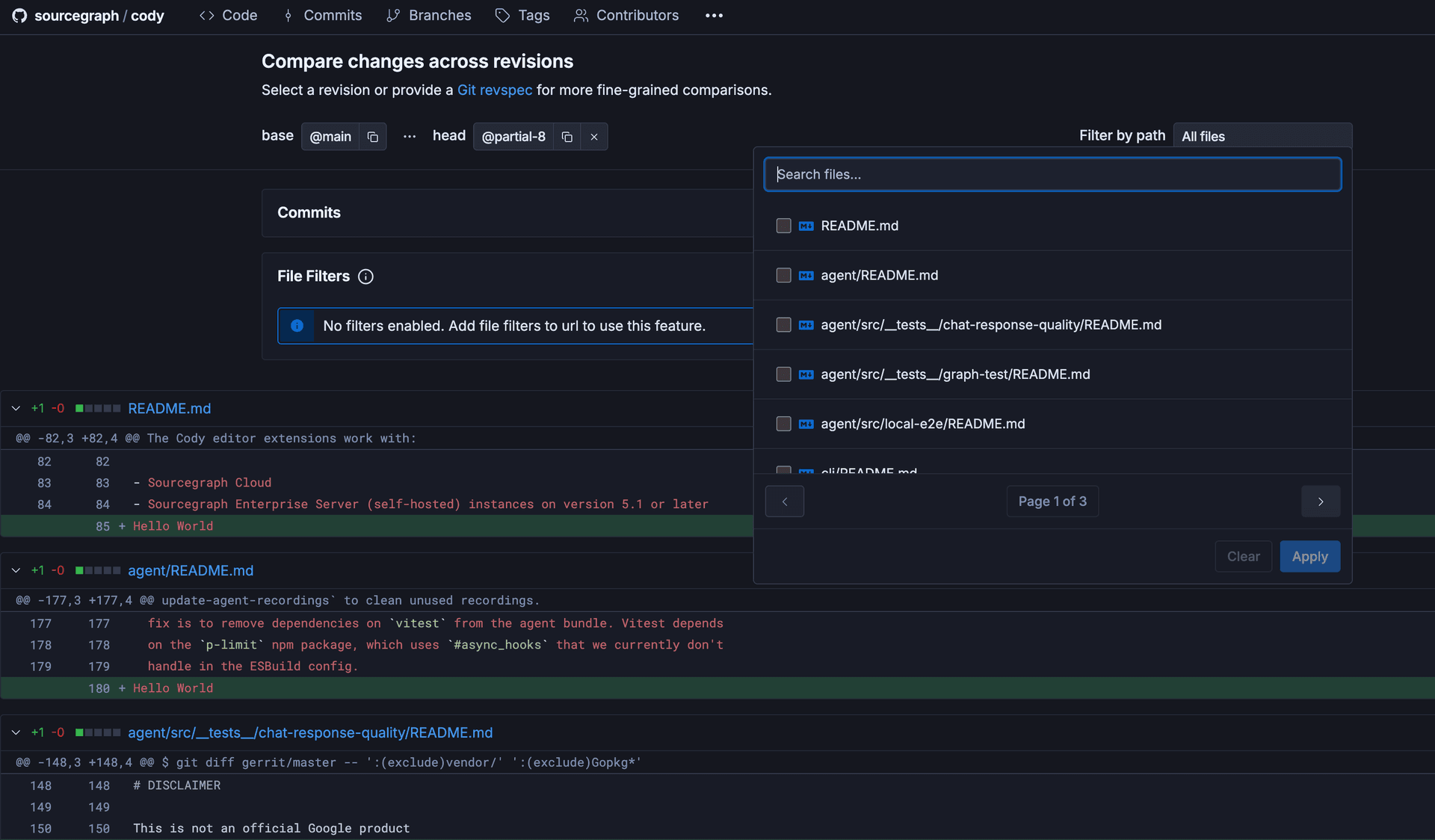Swap revisions using the ellipsis between base and head

point(410,137)
